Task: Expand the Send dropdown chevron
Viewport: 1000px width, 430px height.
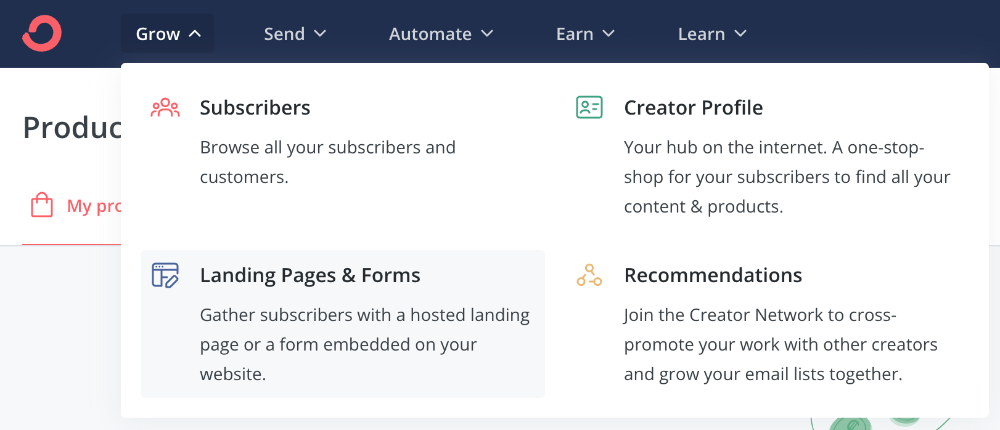Action: point(321,34)
